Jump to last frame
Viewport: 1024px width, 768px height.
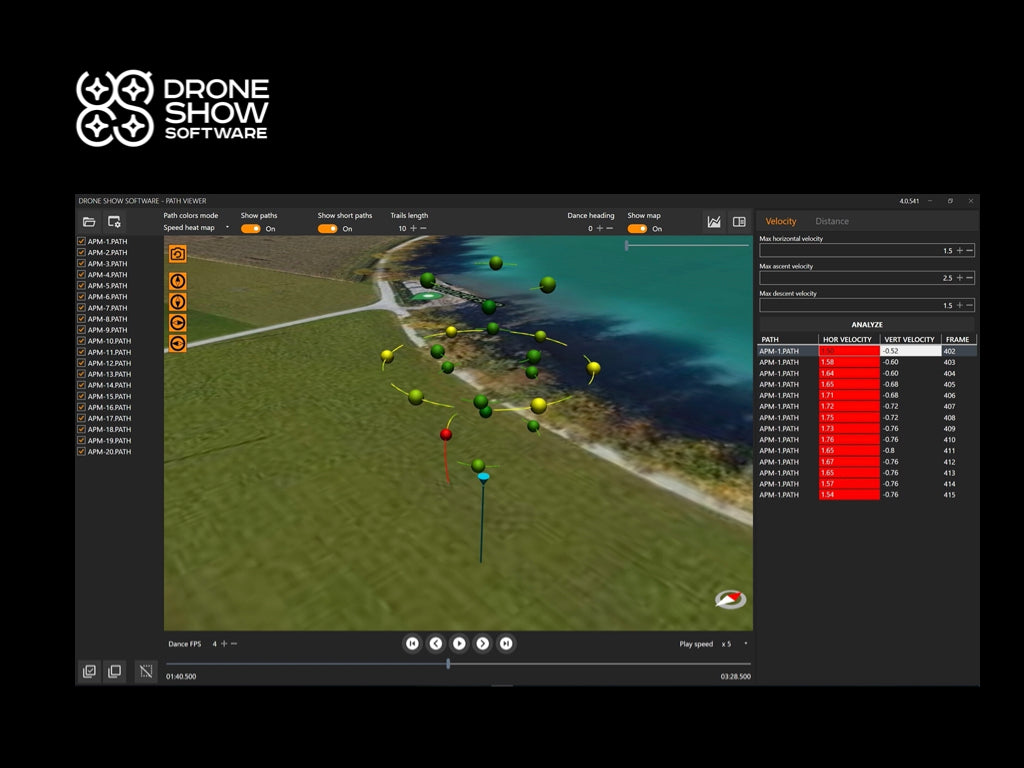pos(506,643)
